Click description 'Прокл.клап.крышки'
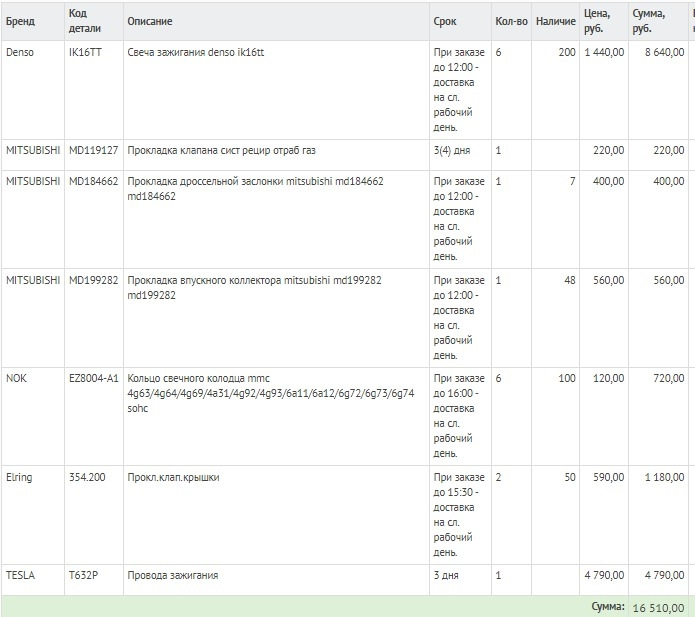The image size is (695, 617). (x=173, y=477)
